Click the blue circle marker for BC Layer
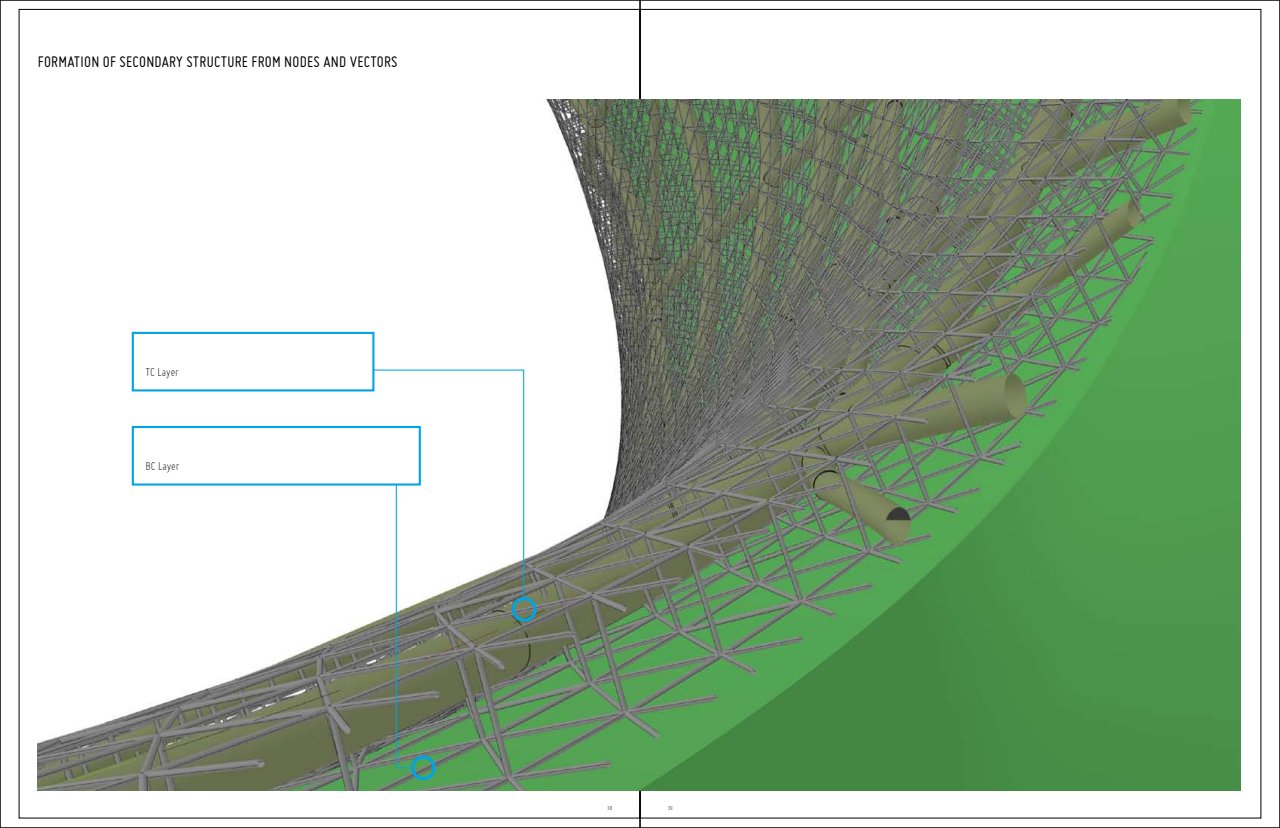The height and width of the screenshot is (828, 1280). (x=423, y=768)
